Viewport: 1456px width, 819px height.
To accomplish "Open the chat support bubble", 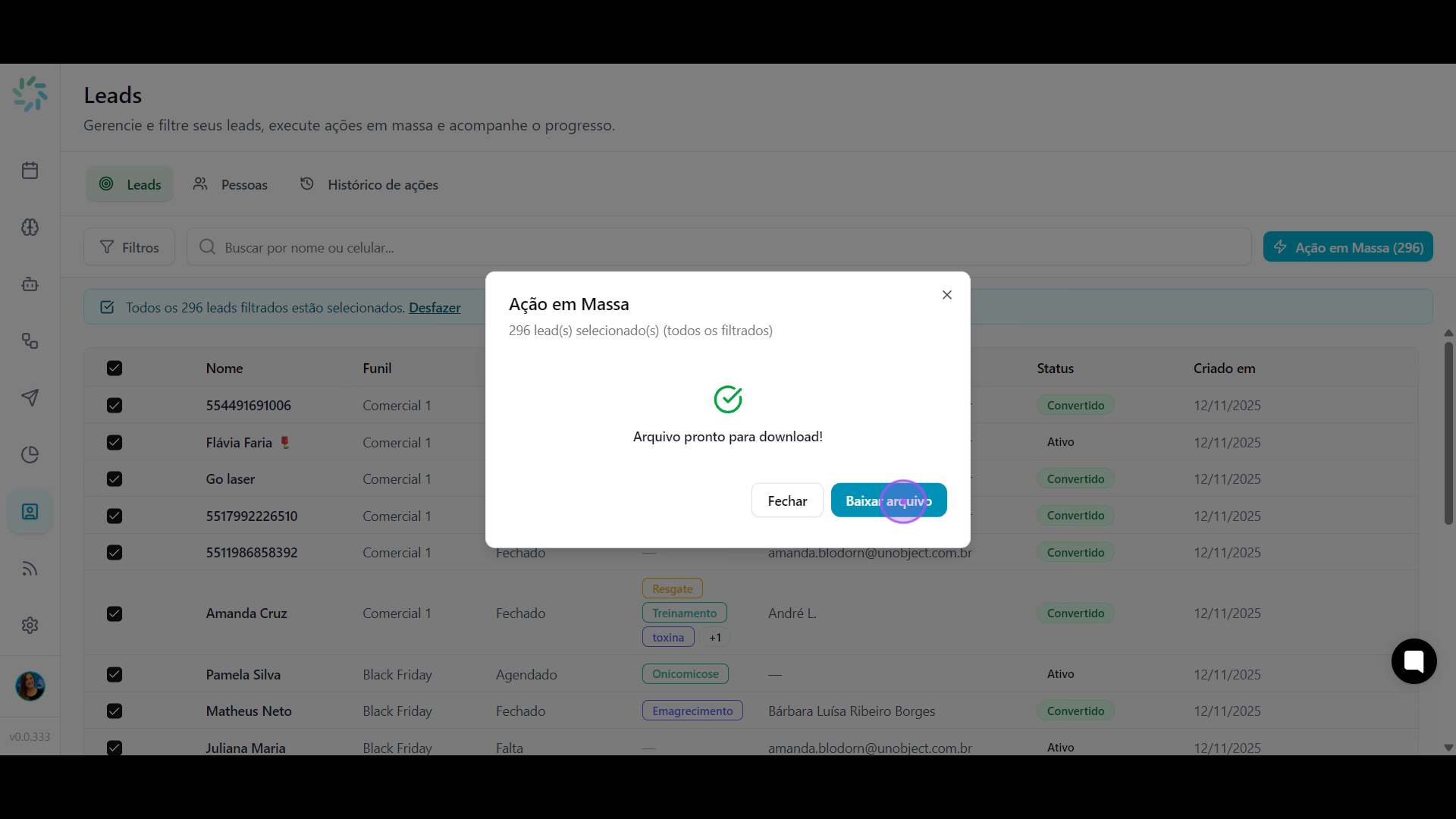I will (1414, 661).
